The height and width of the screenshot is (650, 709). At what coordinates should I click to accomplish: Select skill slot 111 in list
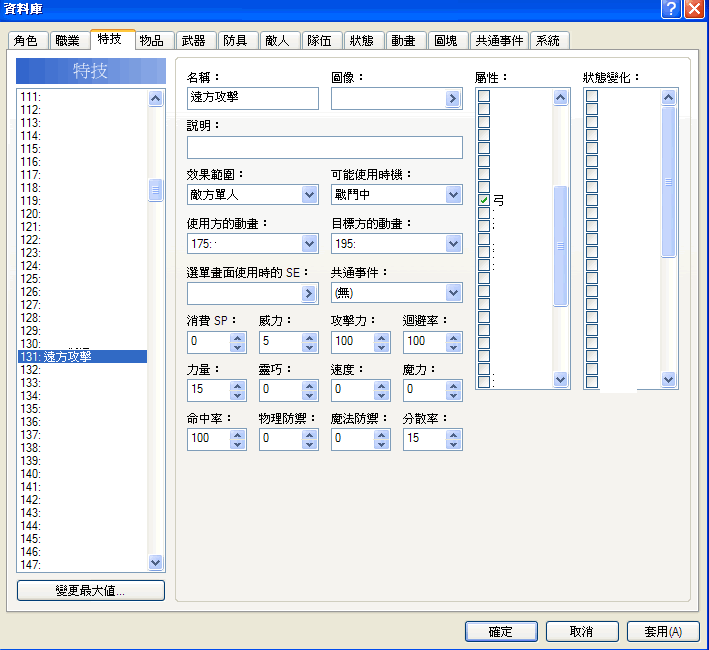click(x=82, y=96)
